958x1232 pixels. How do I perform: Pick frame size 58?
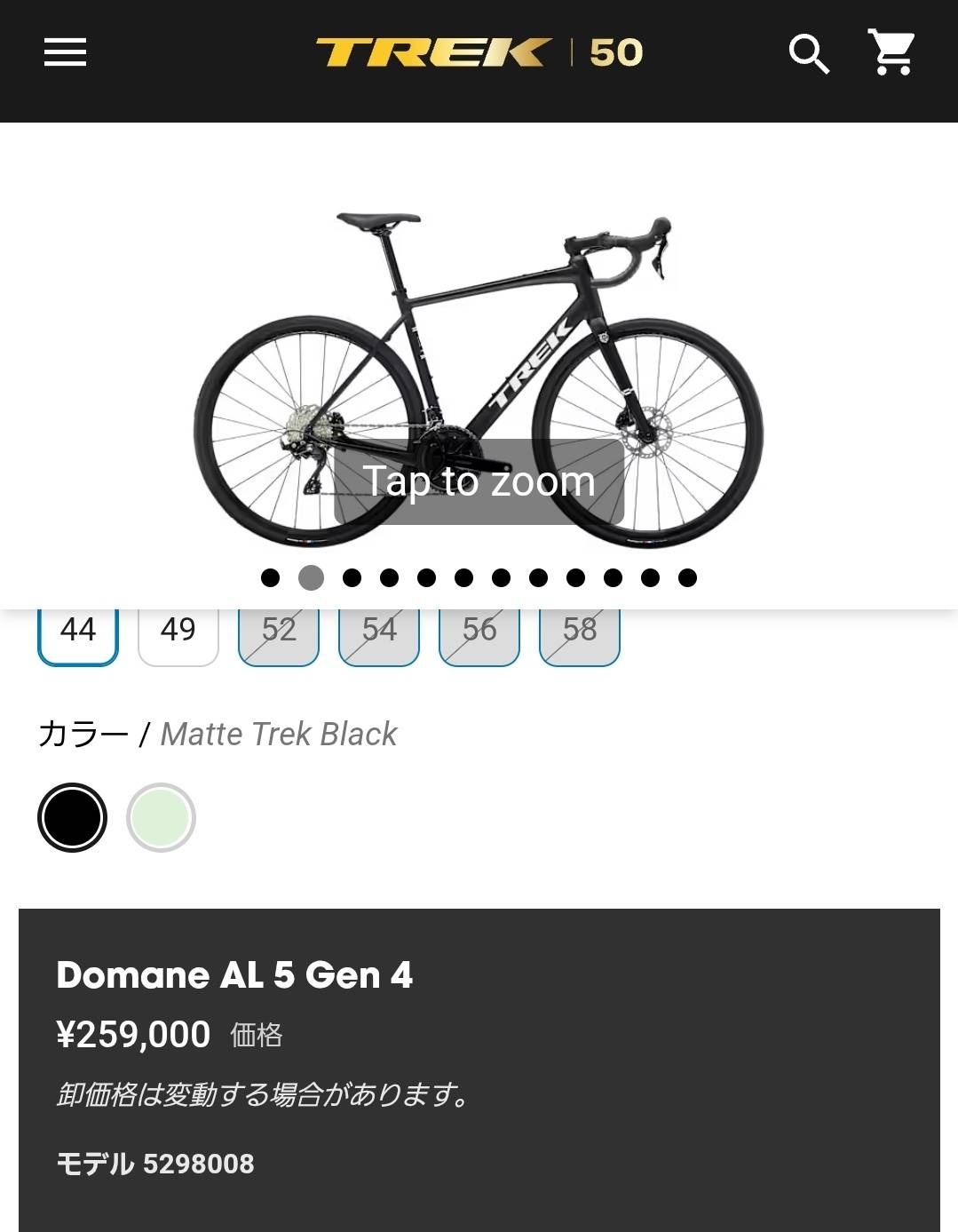580,630
